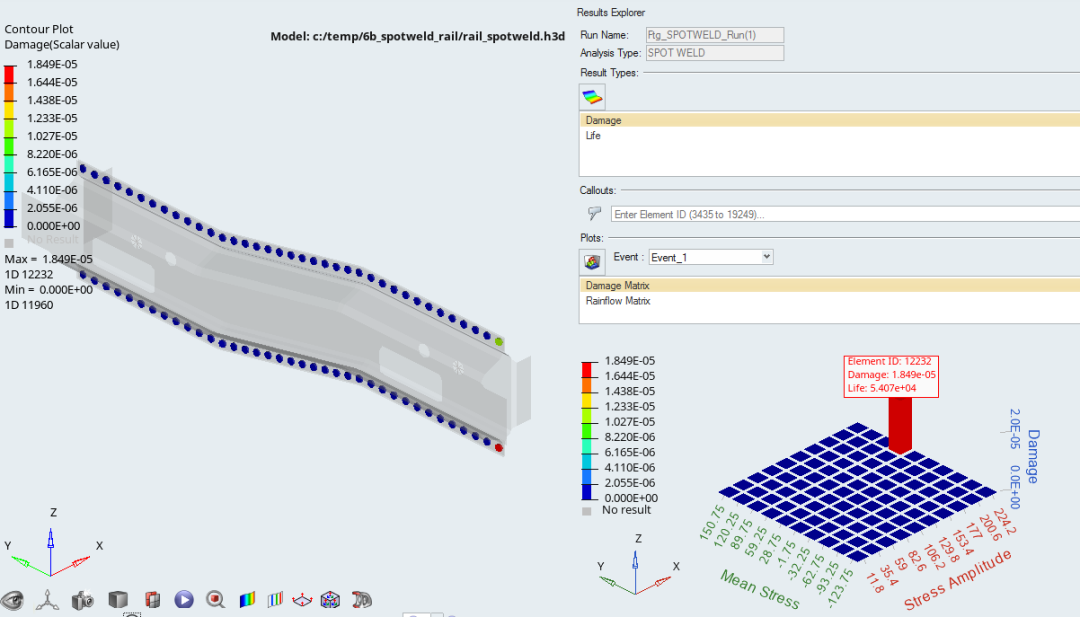Click the magnifier find-element icon

coord(215,600)
